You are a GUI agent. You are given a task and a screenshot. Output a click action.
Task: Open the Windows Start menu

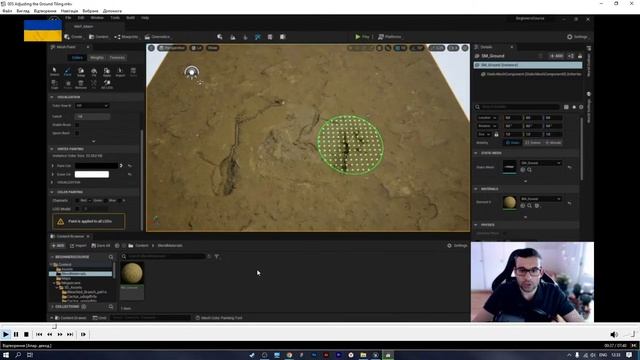(x=6, y=355)
